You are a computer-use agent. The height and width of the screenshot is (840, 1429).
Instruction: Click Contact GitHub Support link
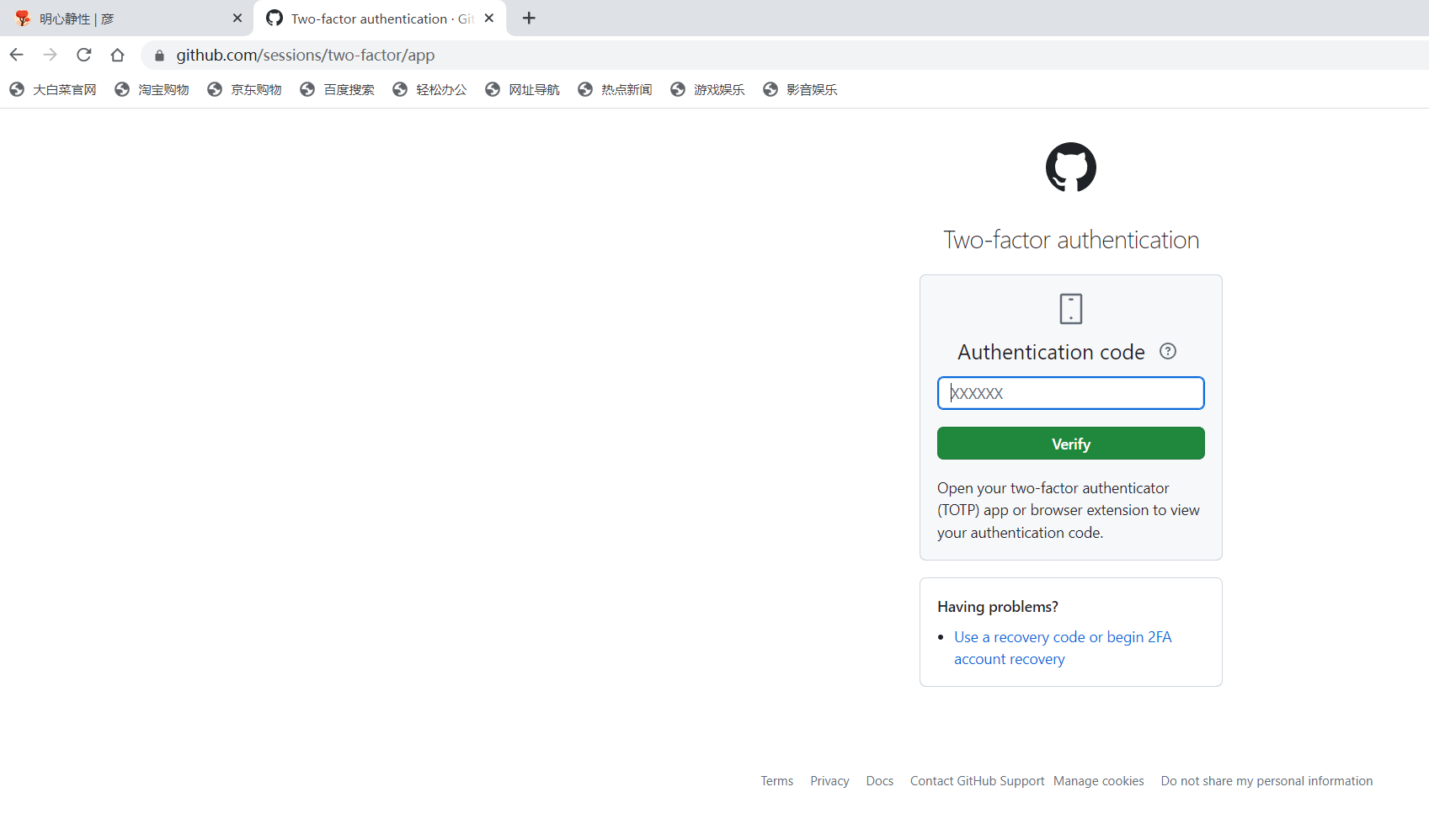977,781
